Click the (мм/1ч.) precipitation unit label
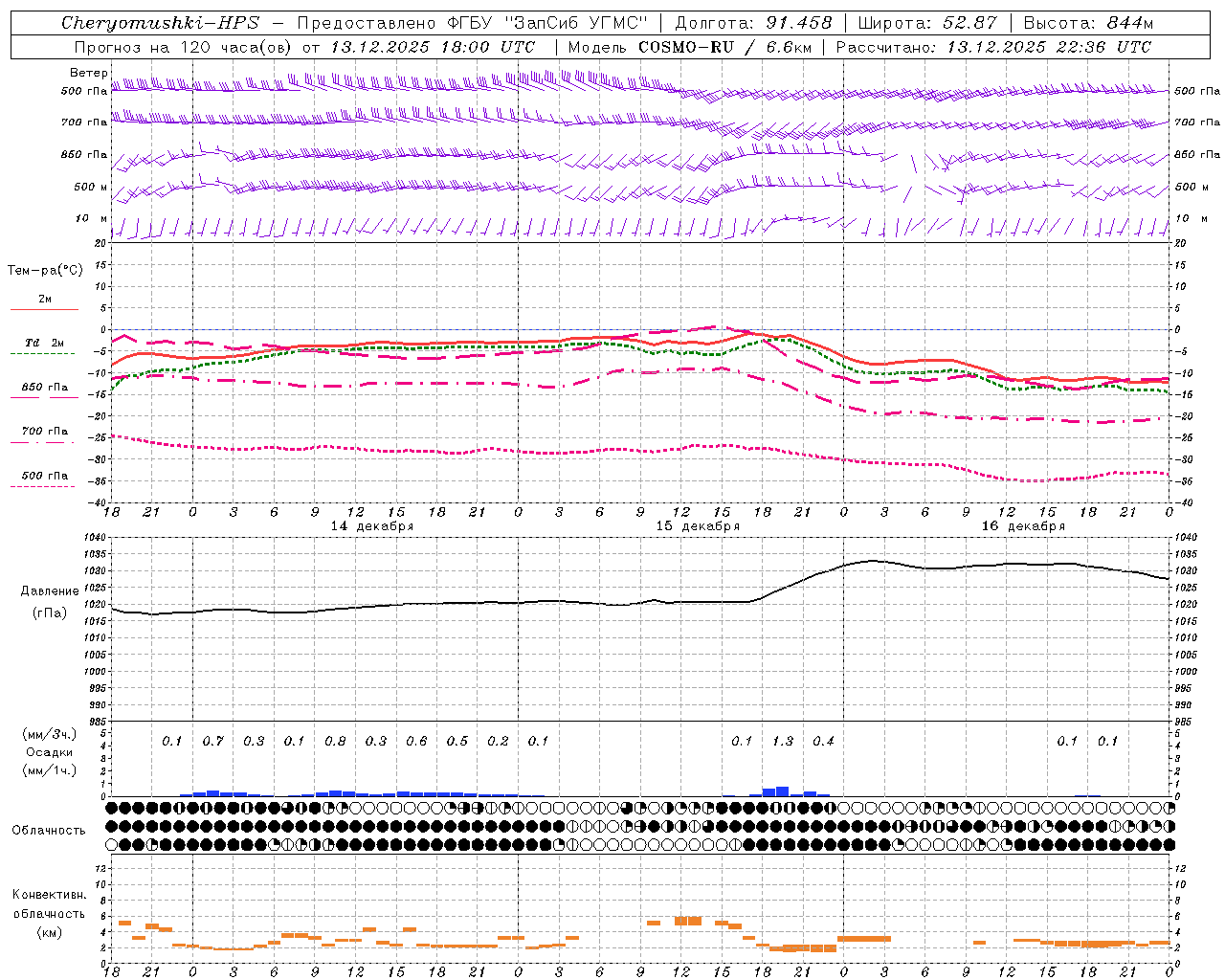This screenshot has width=1225, height=980. [50, 770]
